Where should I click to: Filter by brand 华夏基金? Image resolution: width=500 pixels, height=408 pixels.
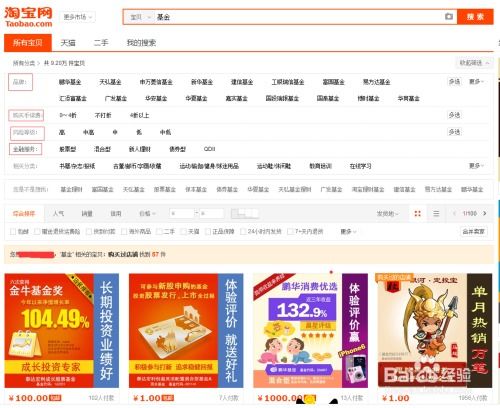point(196,98)
